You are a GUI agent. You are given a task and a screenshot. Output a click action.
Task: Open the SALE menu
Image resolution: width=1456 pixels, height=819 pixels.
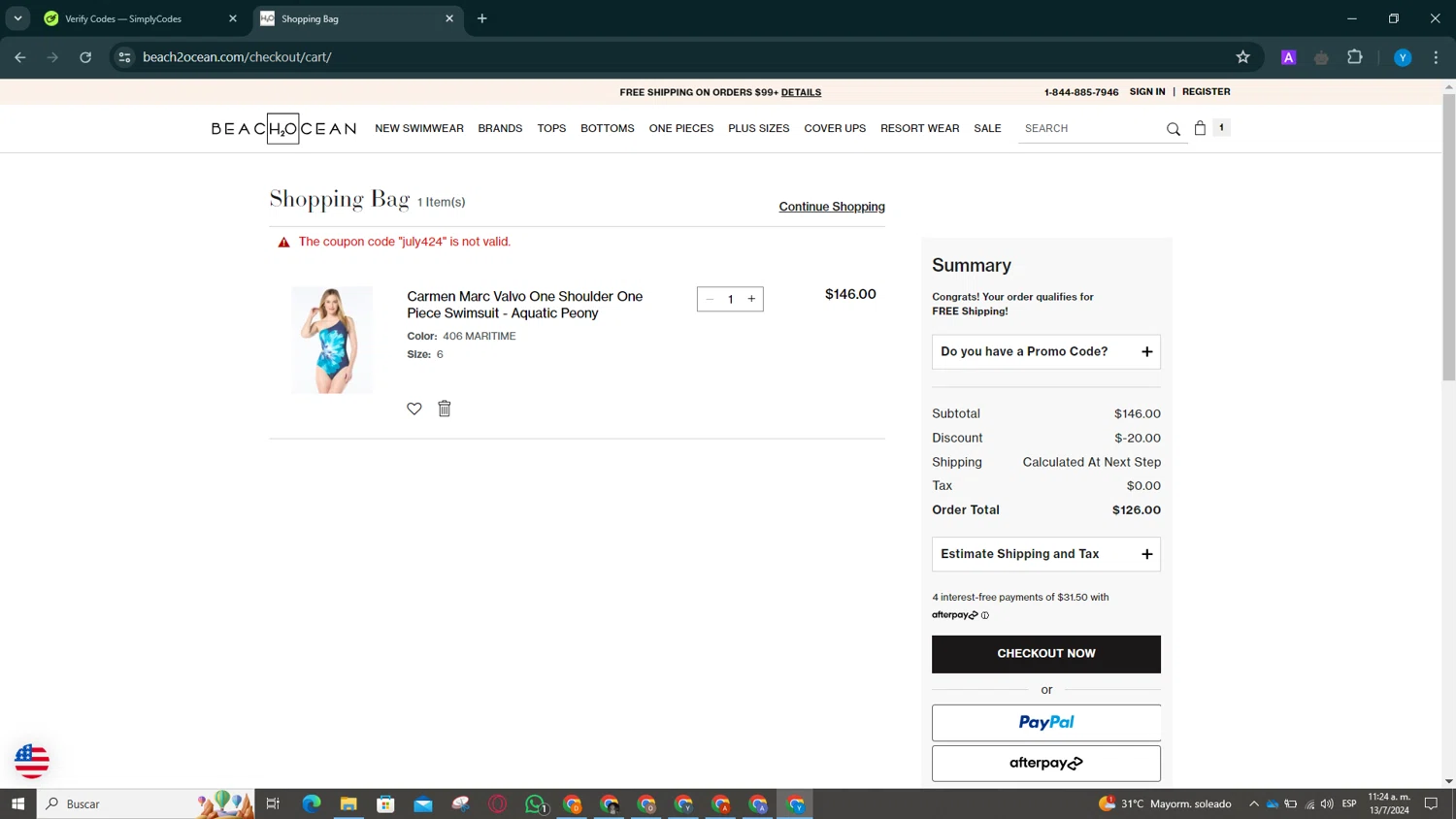tap(987, 128)
